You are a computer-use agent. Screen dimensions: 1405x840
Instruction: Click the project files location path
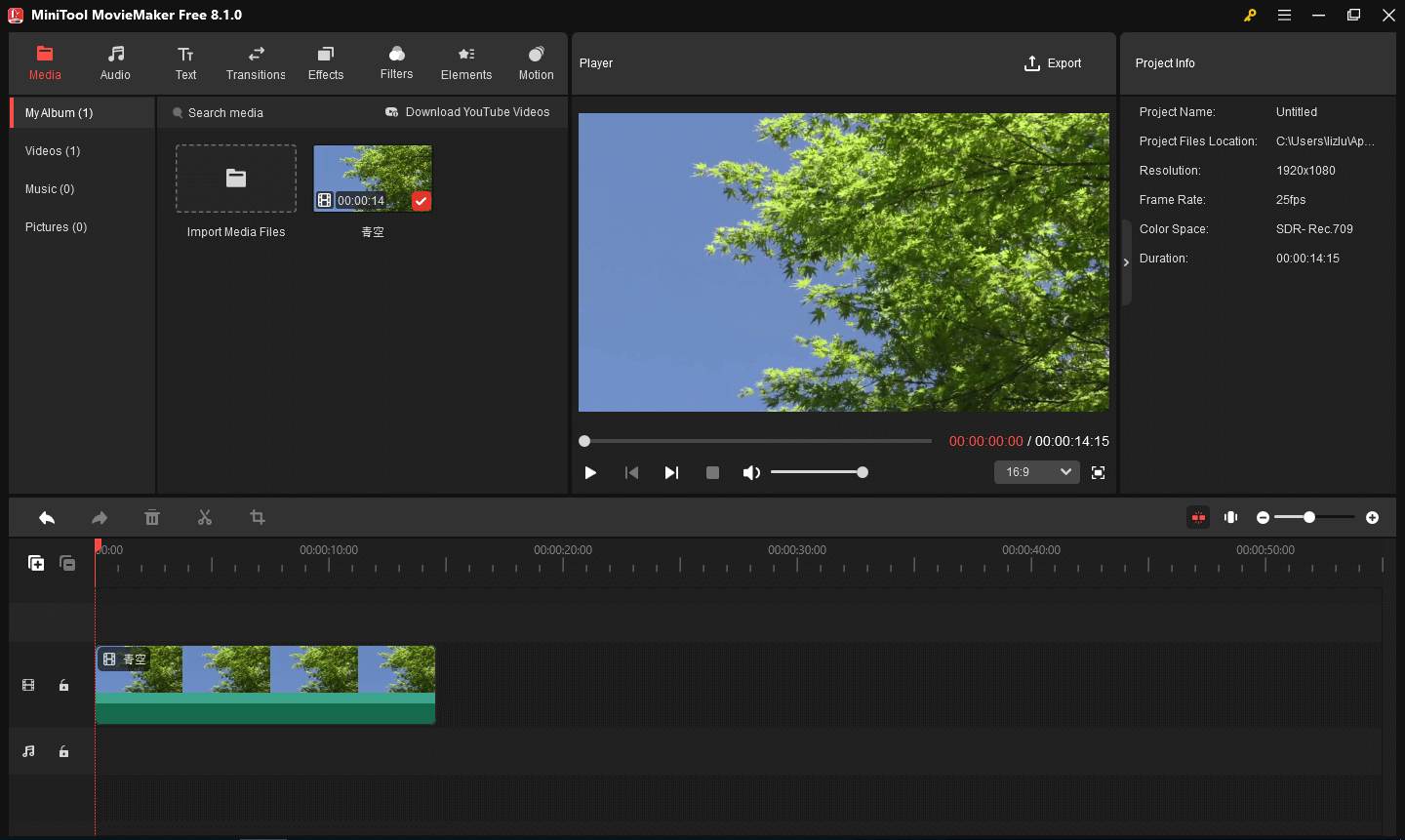[1325, 141]
